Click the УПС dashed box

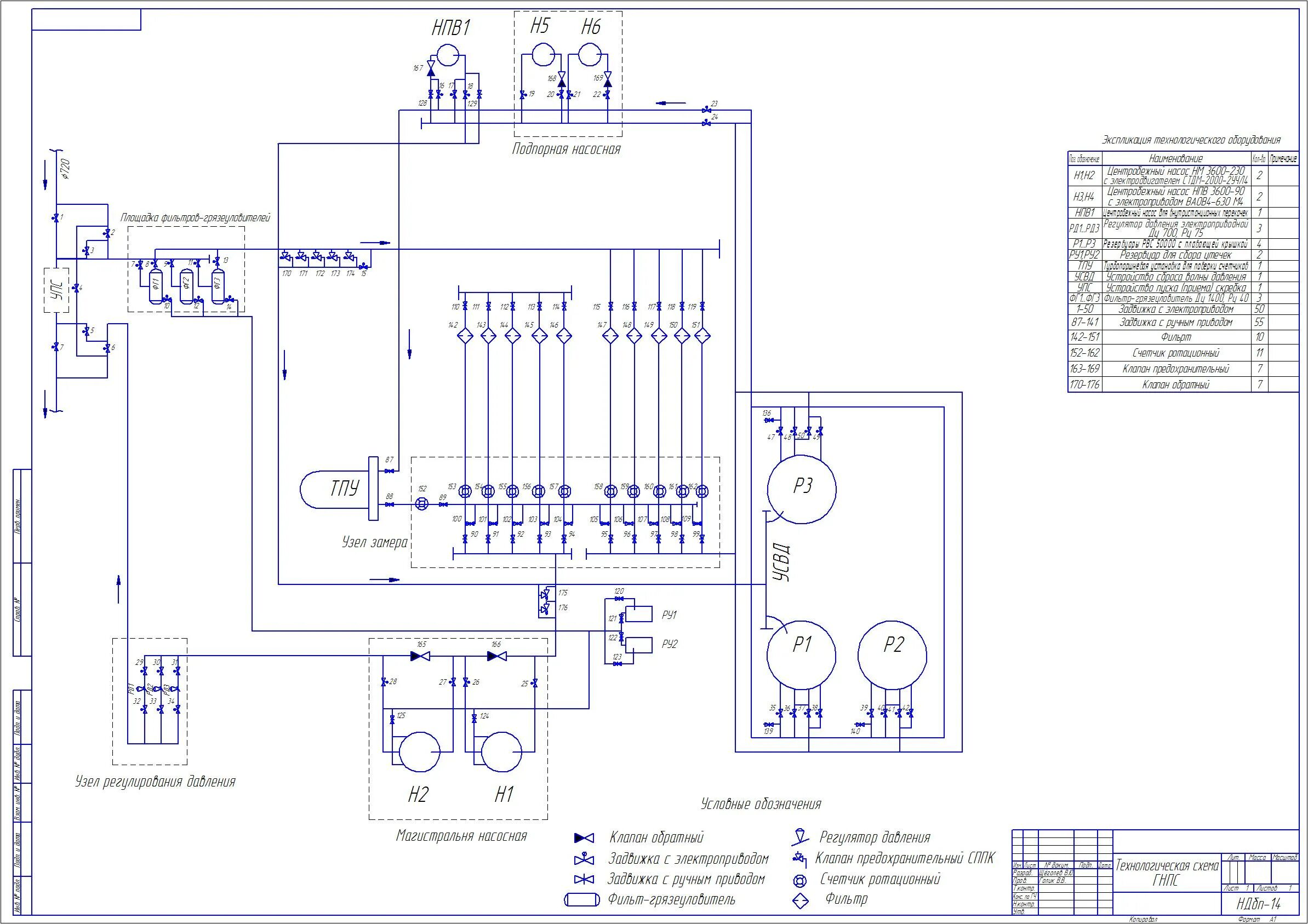pos(56,290)
